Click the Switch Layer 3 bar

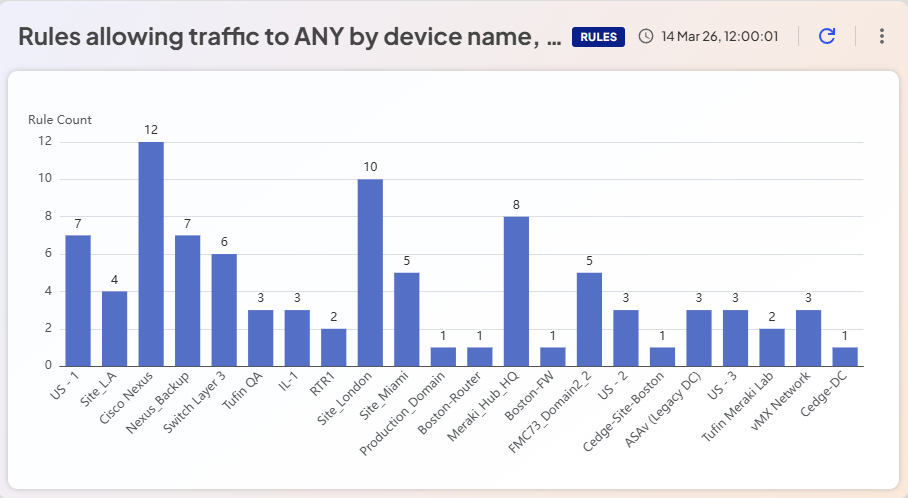(x=224, y=310)
